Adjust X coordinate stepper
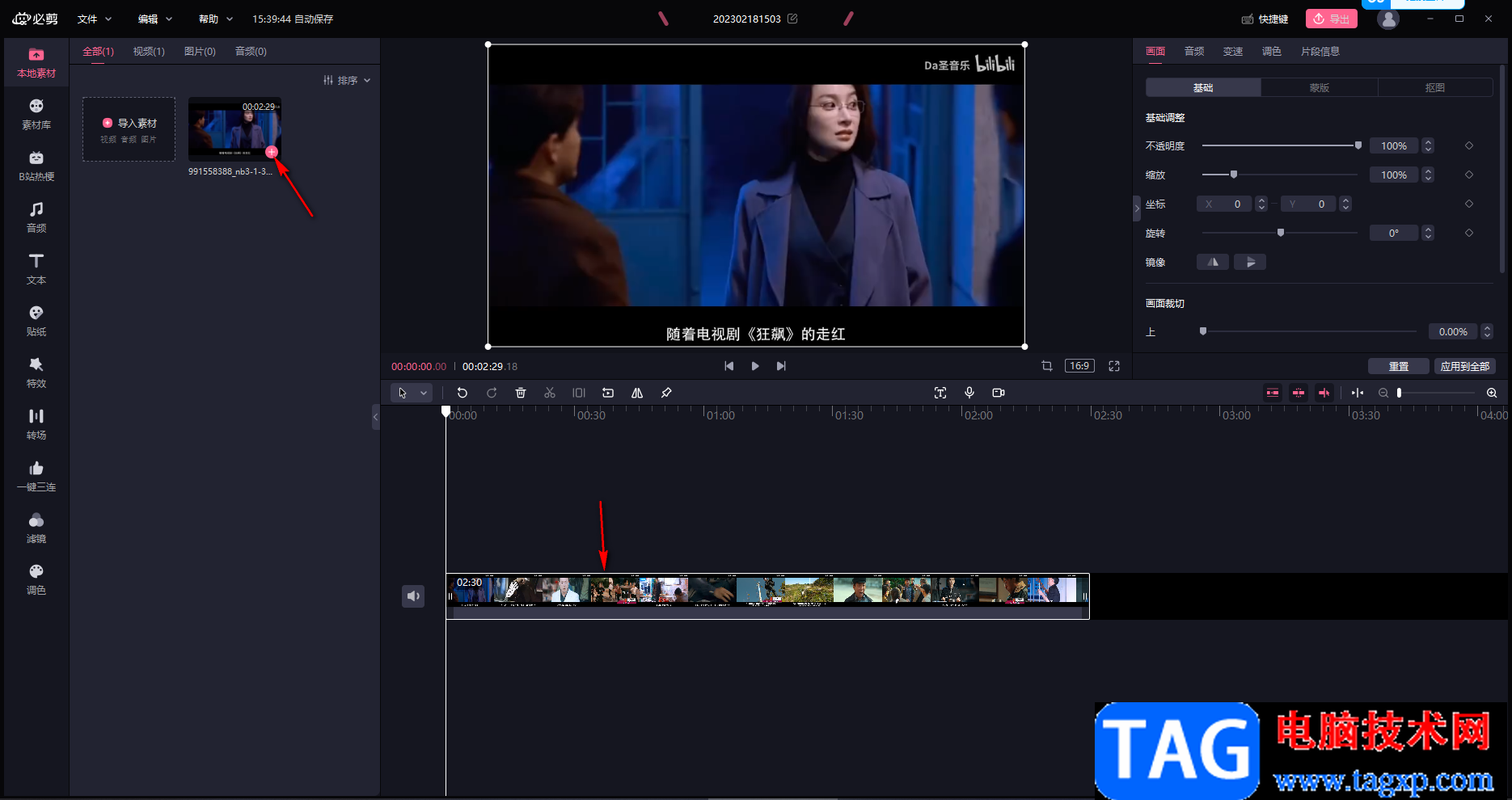 [1261, 204]
